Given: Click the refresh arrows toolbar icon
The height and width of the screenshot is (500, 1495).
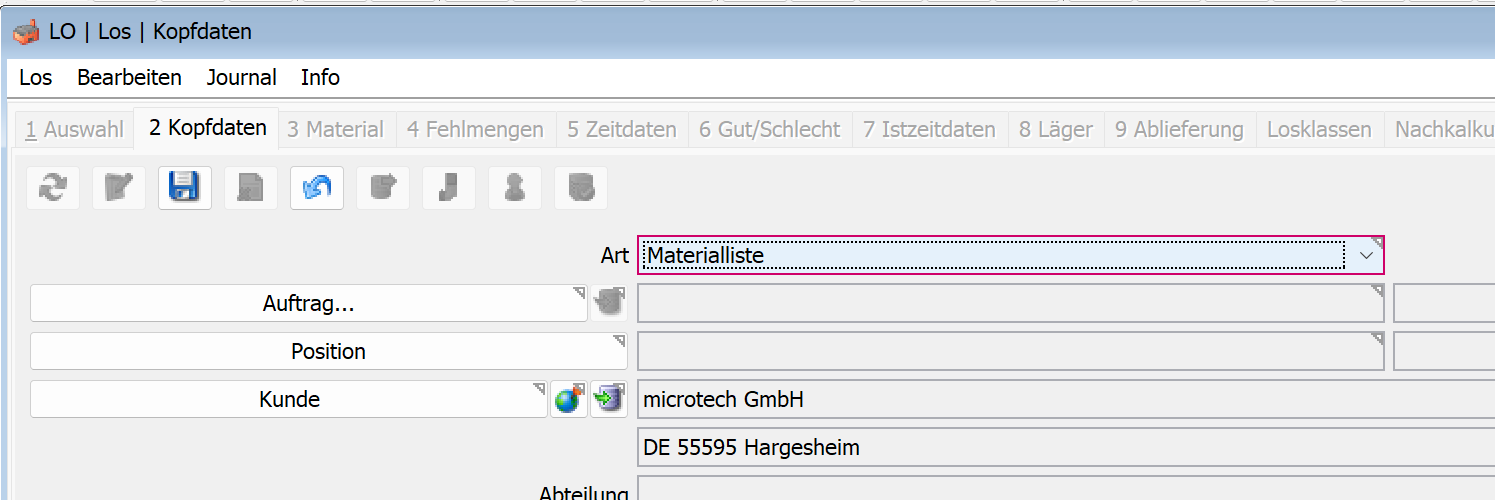Looking at the screenshot, I should point(53,188).
